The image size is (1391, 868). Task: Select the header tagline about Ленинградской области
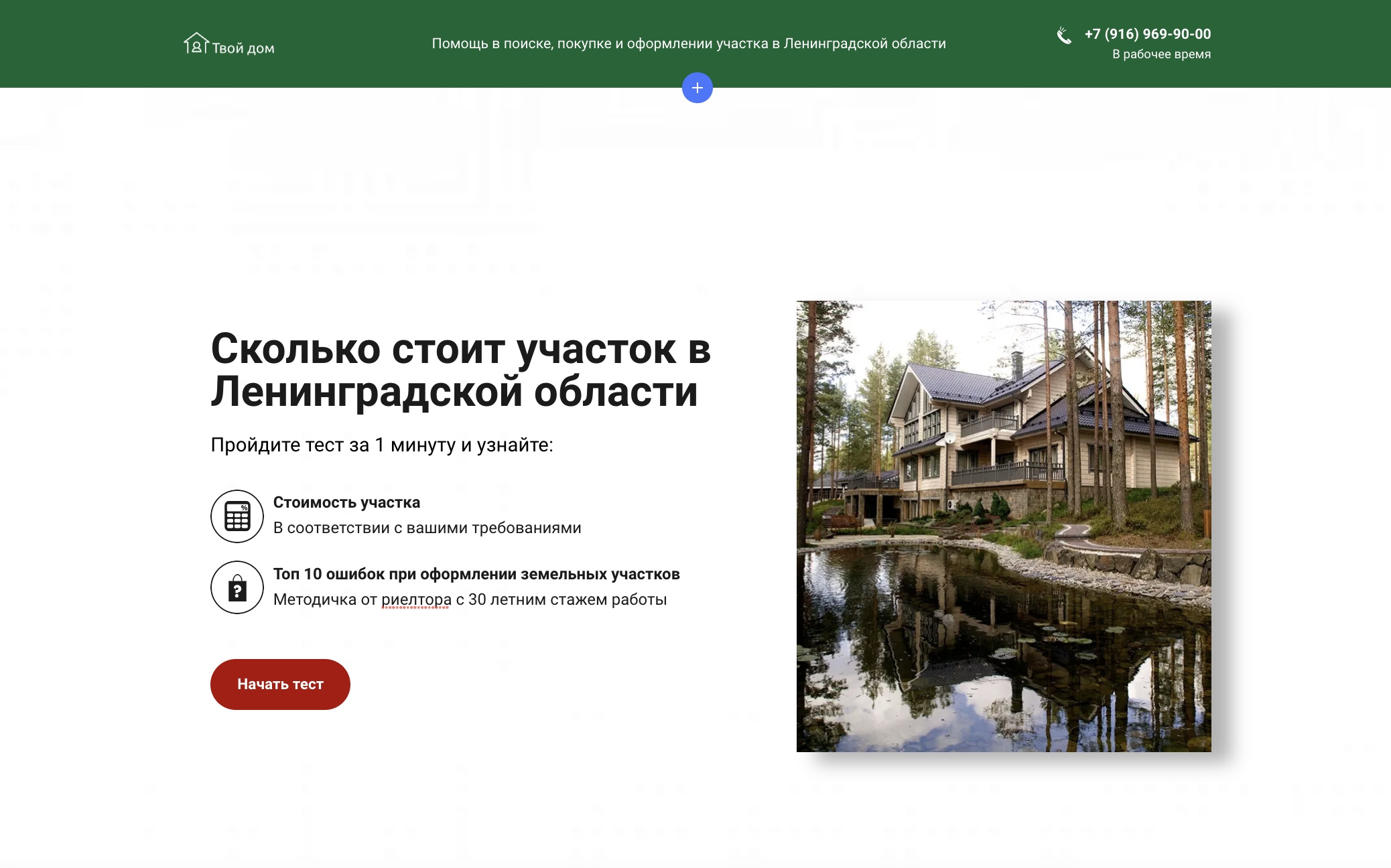coord(688,44)
